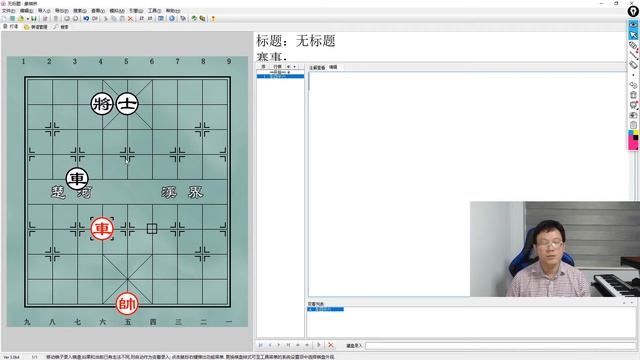
Task: Click the copy toolbar icon
Action: (x=113, y=18)
